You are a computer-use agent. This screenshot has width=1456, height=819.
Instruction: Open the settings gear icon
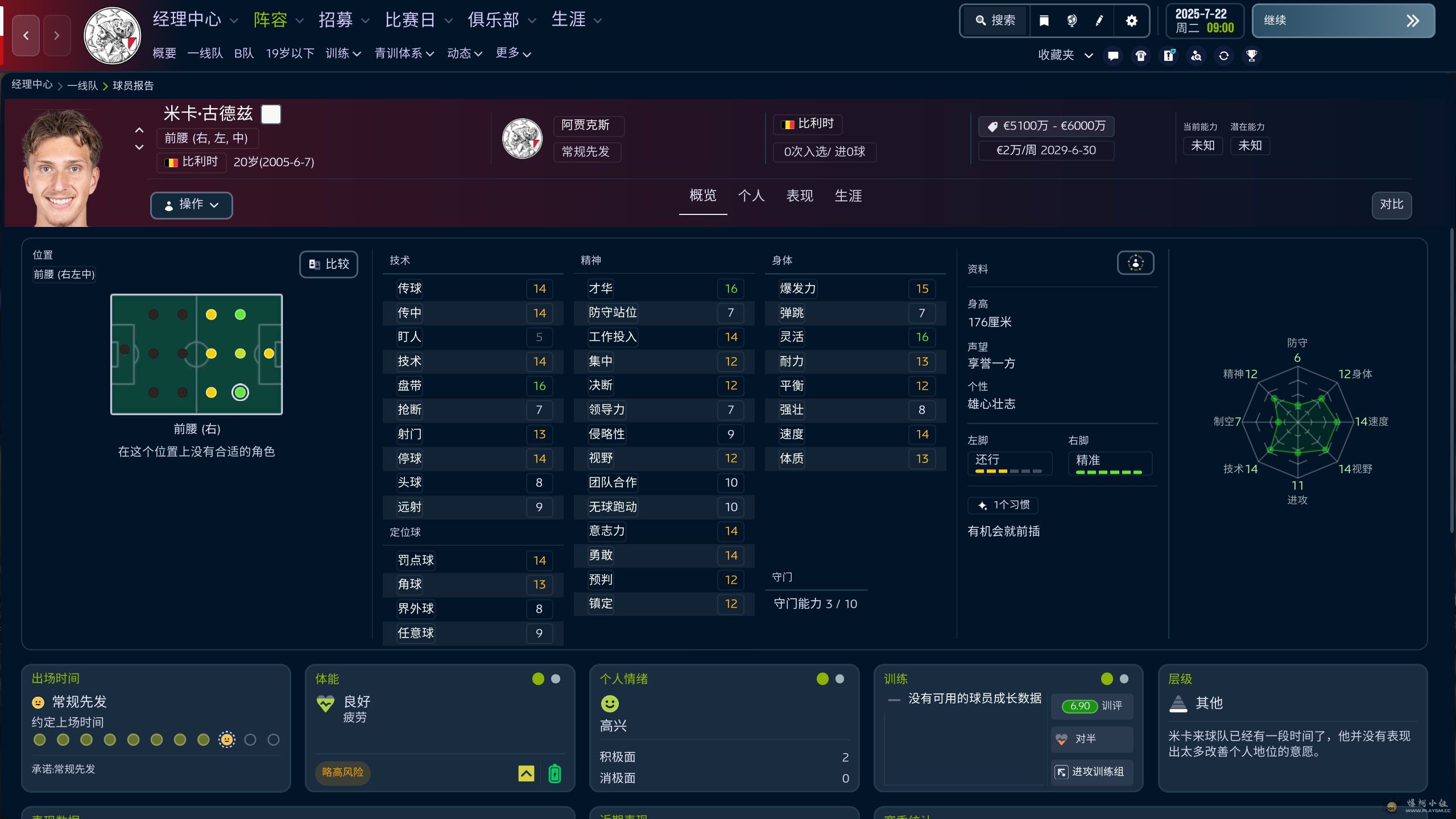pos(1131,21)
